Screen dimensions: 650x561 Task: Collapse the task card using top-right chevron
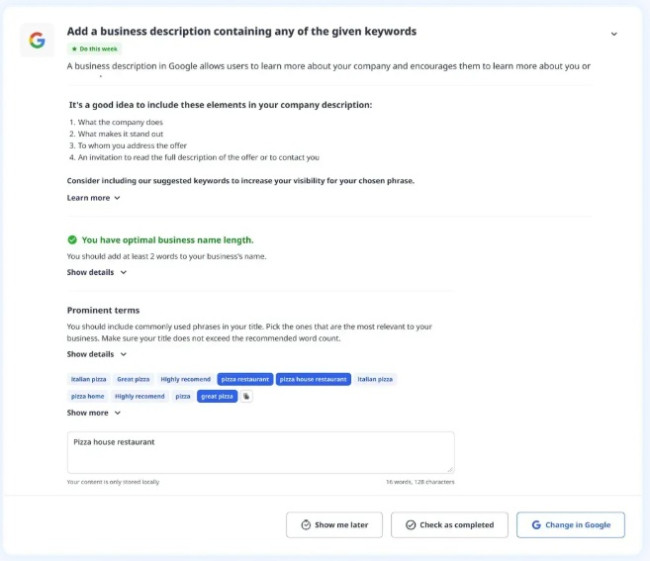point(614,33)
